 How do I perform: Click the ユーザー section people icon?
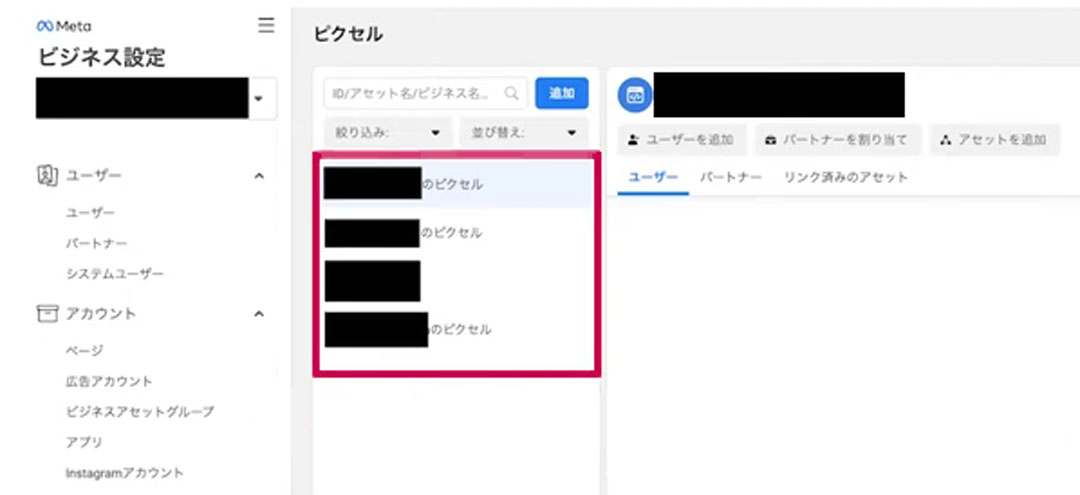45,176
